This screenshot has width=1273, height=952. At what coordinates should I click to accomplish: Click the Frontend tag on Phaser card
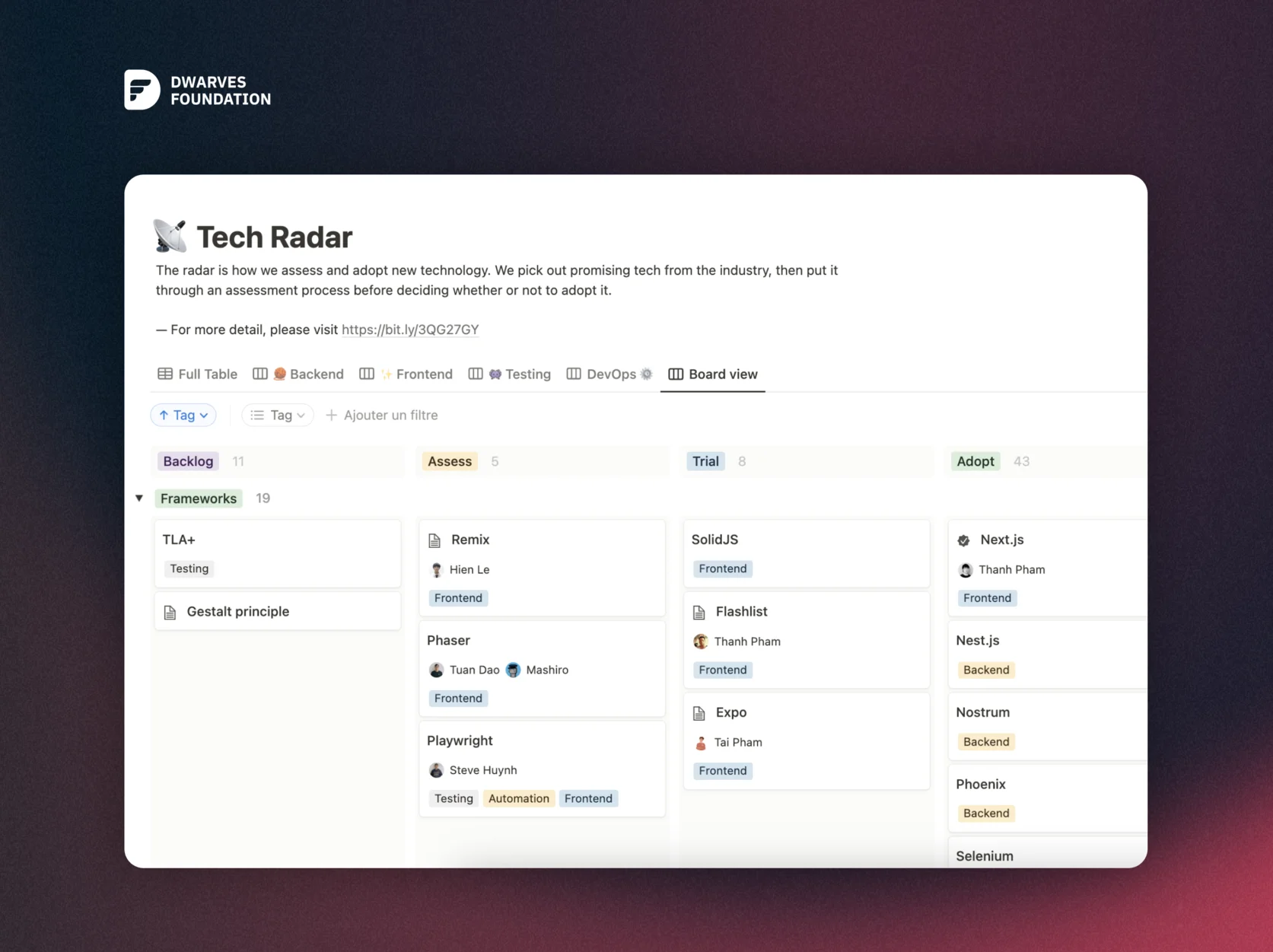pos(458,698)
